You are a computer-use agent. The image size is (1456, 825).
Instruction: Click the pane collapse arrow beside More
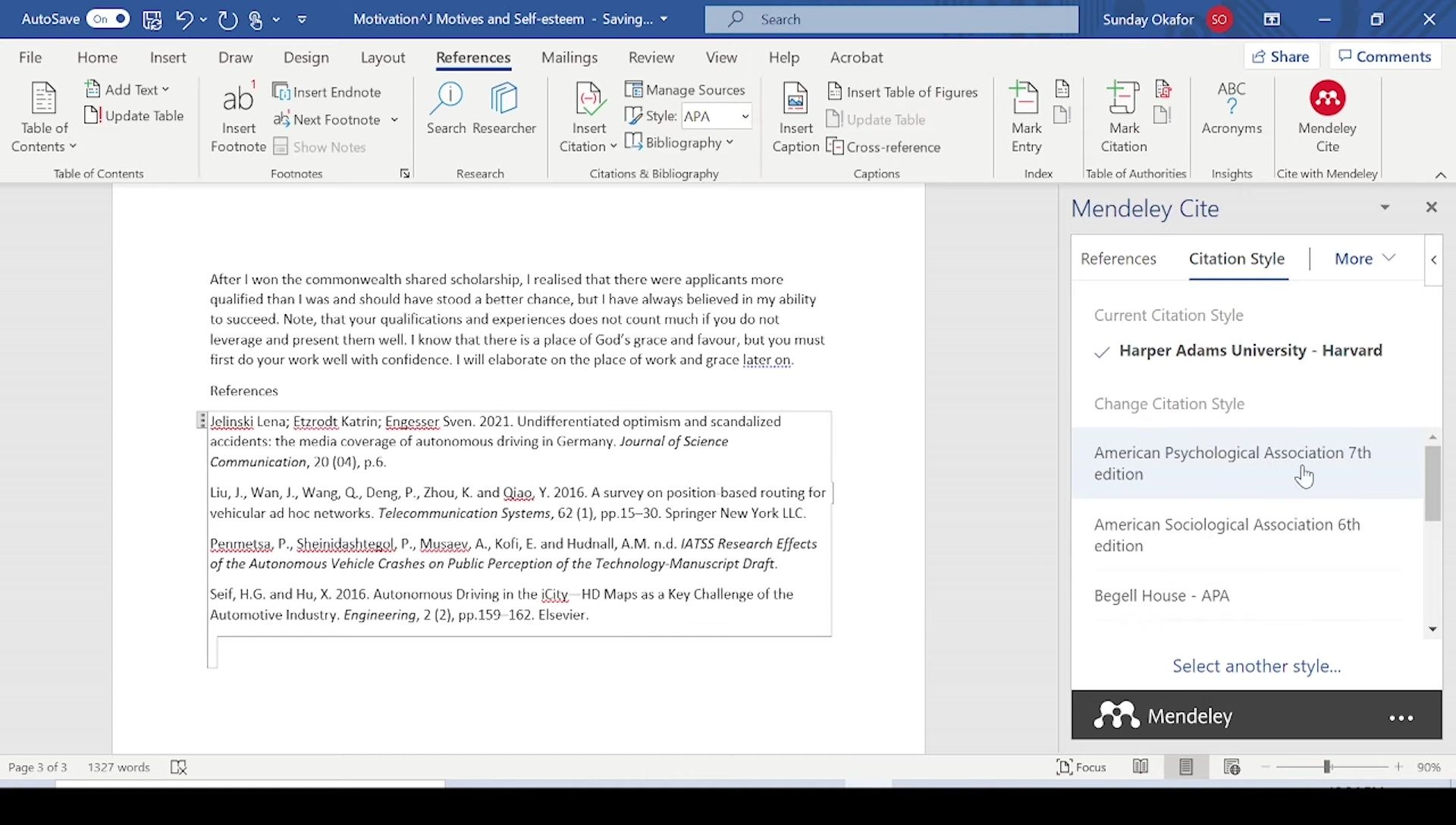(1433, 260)
